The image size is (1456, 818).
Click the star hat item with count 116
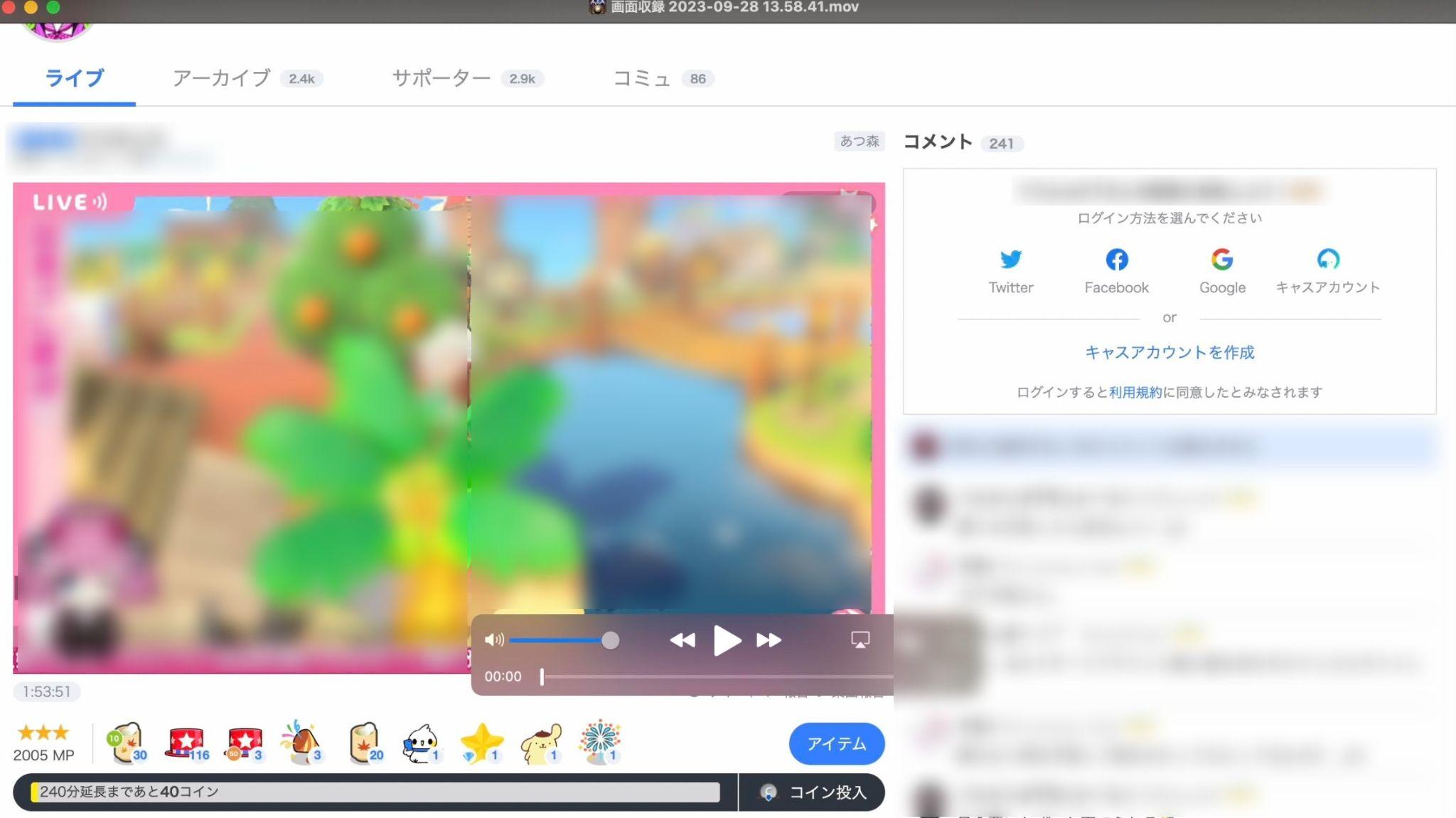pos(187,743)
